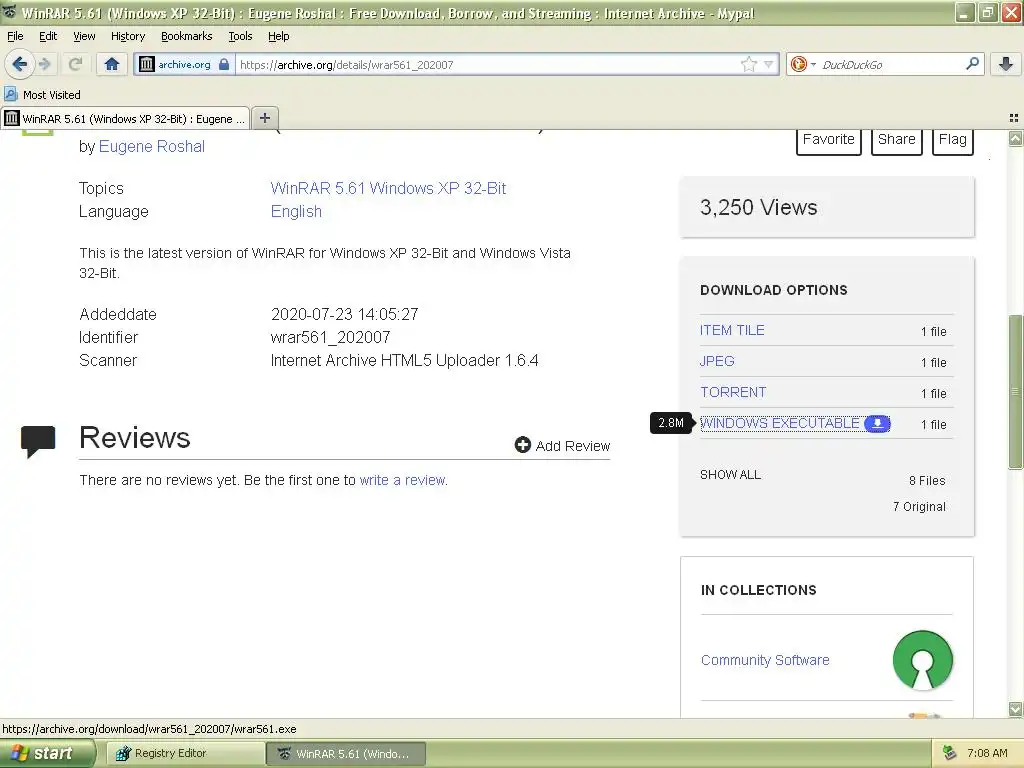1024x768 pixels.
Task: Click the green Community Software thumbnail
Action: [x=922, y=660]
